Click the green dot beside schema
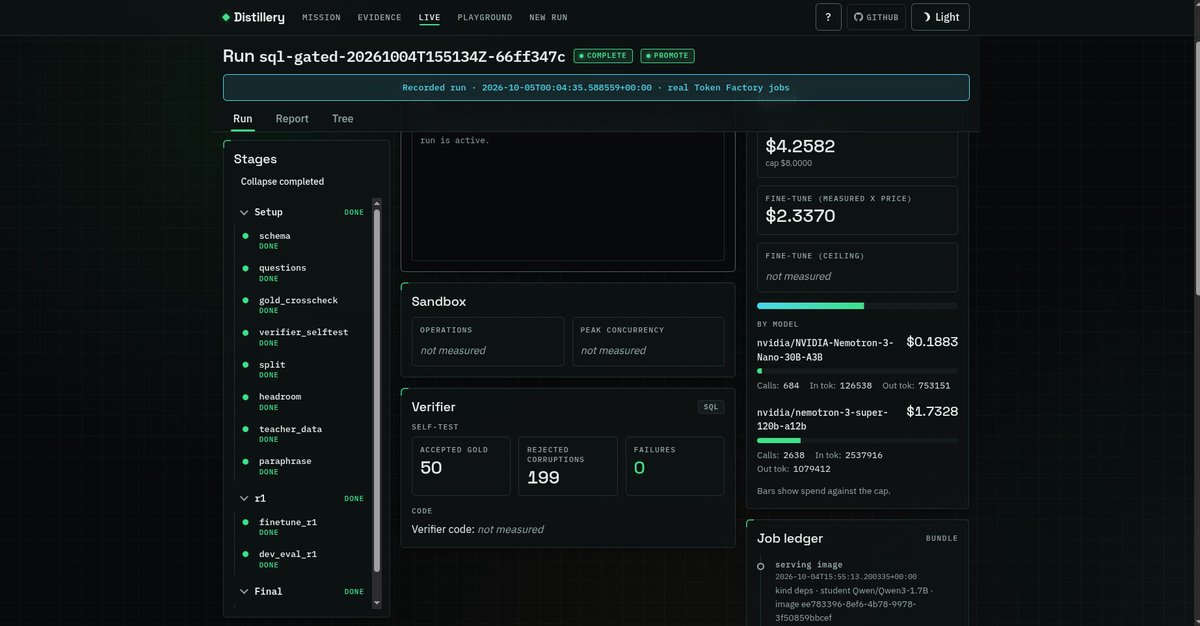Image resolution: width=1200 pixels, height=626 pixels. pos(245,236)
